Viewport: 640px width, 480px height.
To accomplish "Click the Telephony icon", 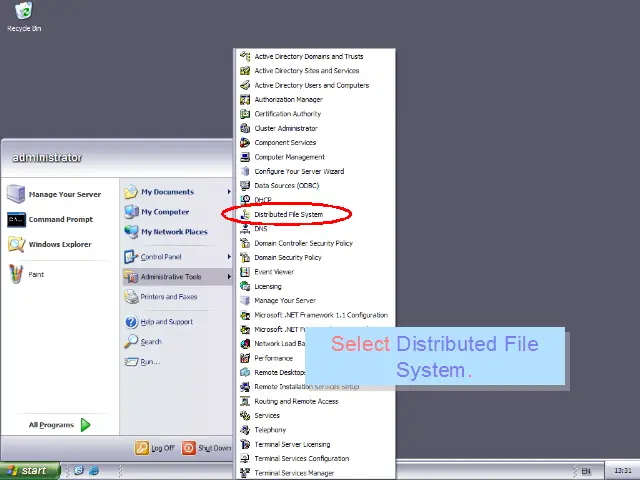I will (x=245, y=430).
